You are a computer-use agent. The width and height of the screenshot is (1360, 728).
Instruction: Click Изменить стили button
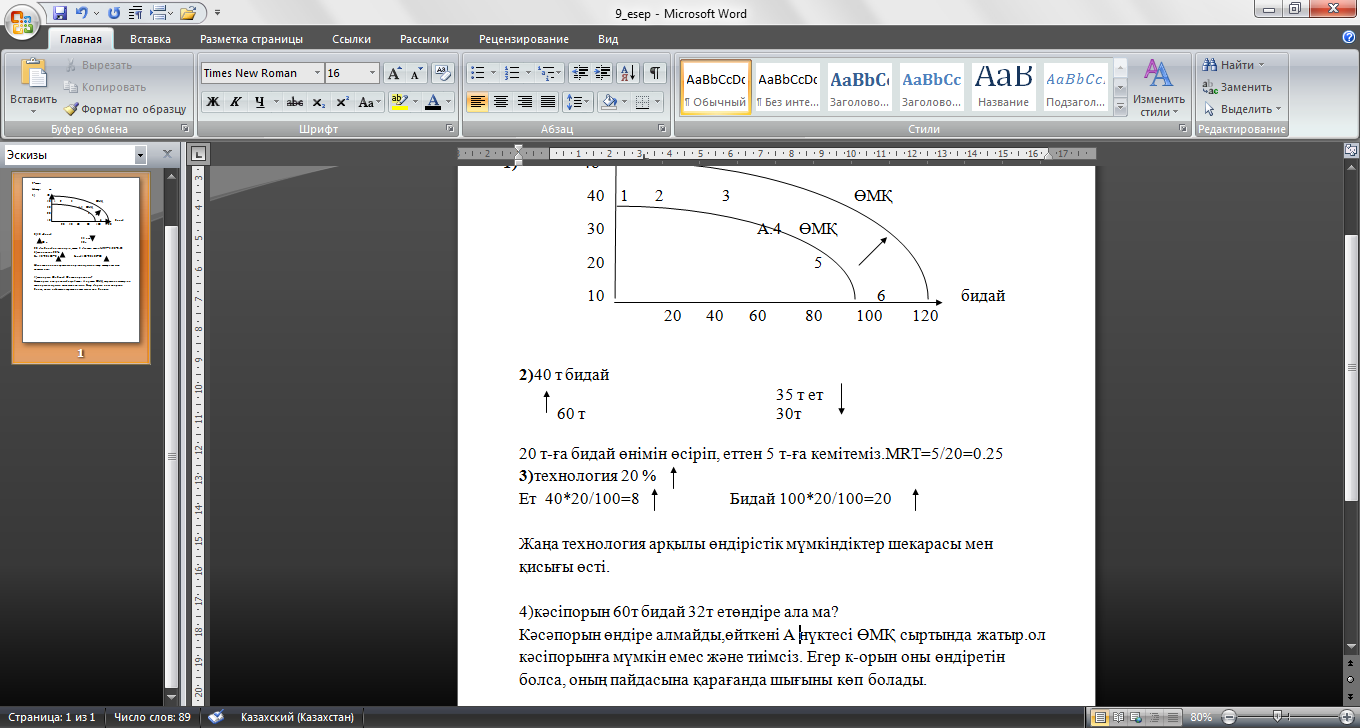click(1159, 88)
